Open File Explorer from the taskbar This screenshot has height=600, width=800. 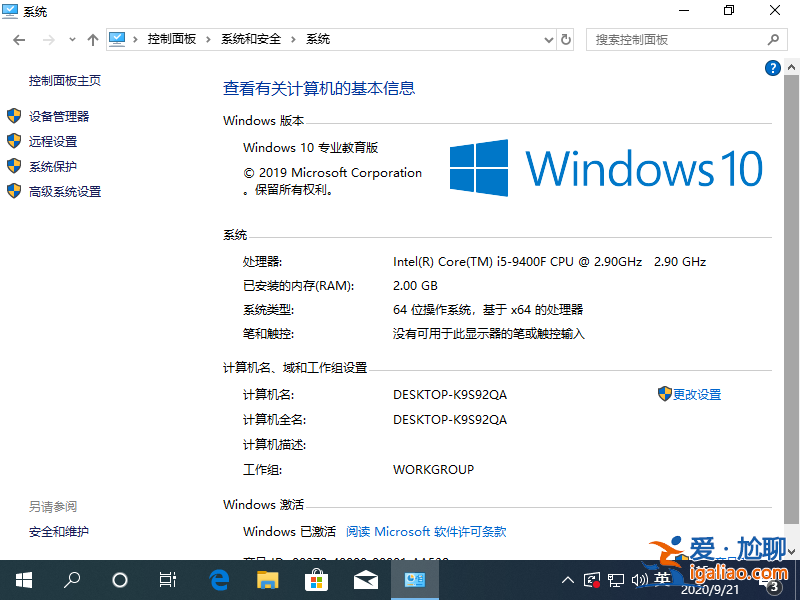pyautogui.click(x=267, y=579)
